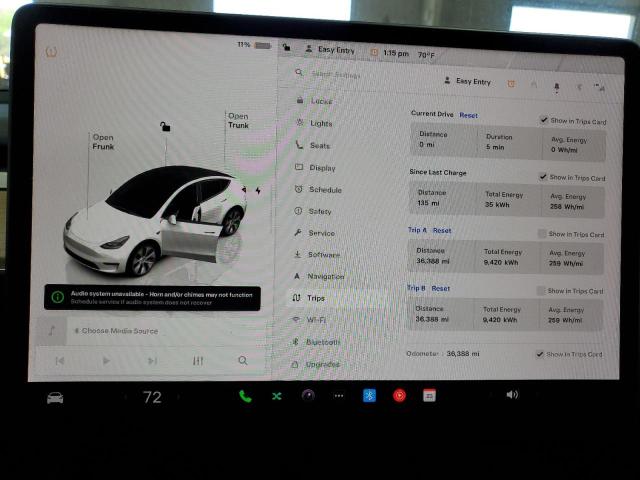Image resolution: width=640 pixels, height=480 pixels.
Task: Tap the green shuffle-arrows app icon
Action: click(x=277, y=396)
